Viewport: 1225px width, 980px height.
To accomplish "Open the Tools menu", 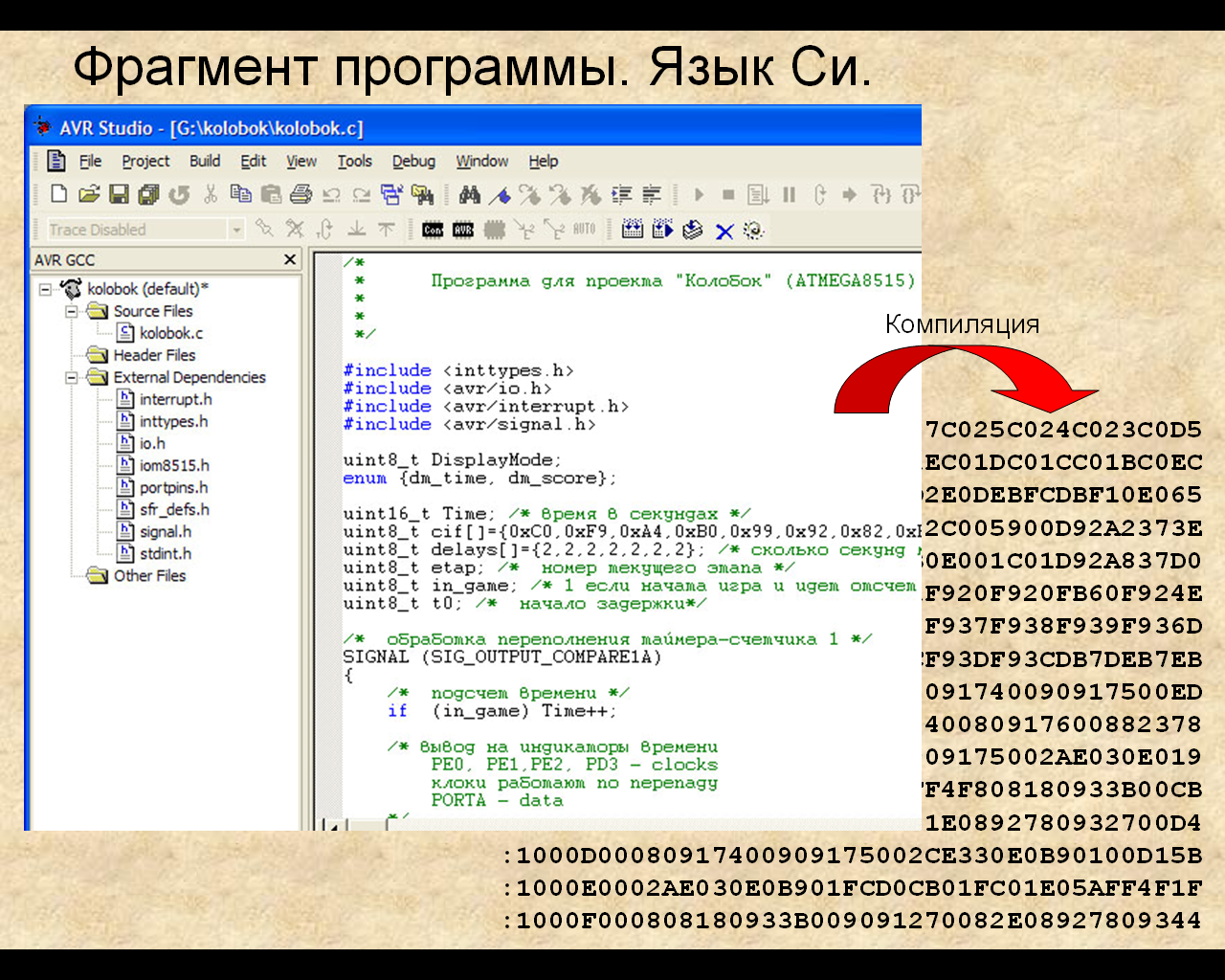I will coord(354,161).
